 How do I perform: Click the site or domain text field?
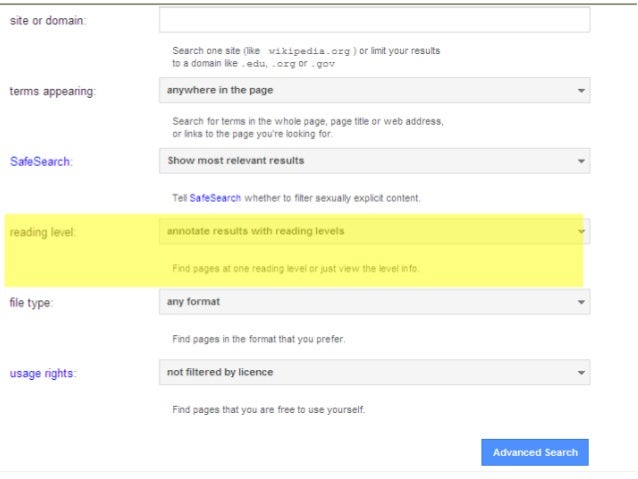coord(374,20)
